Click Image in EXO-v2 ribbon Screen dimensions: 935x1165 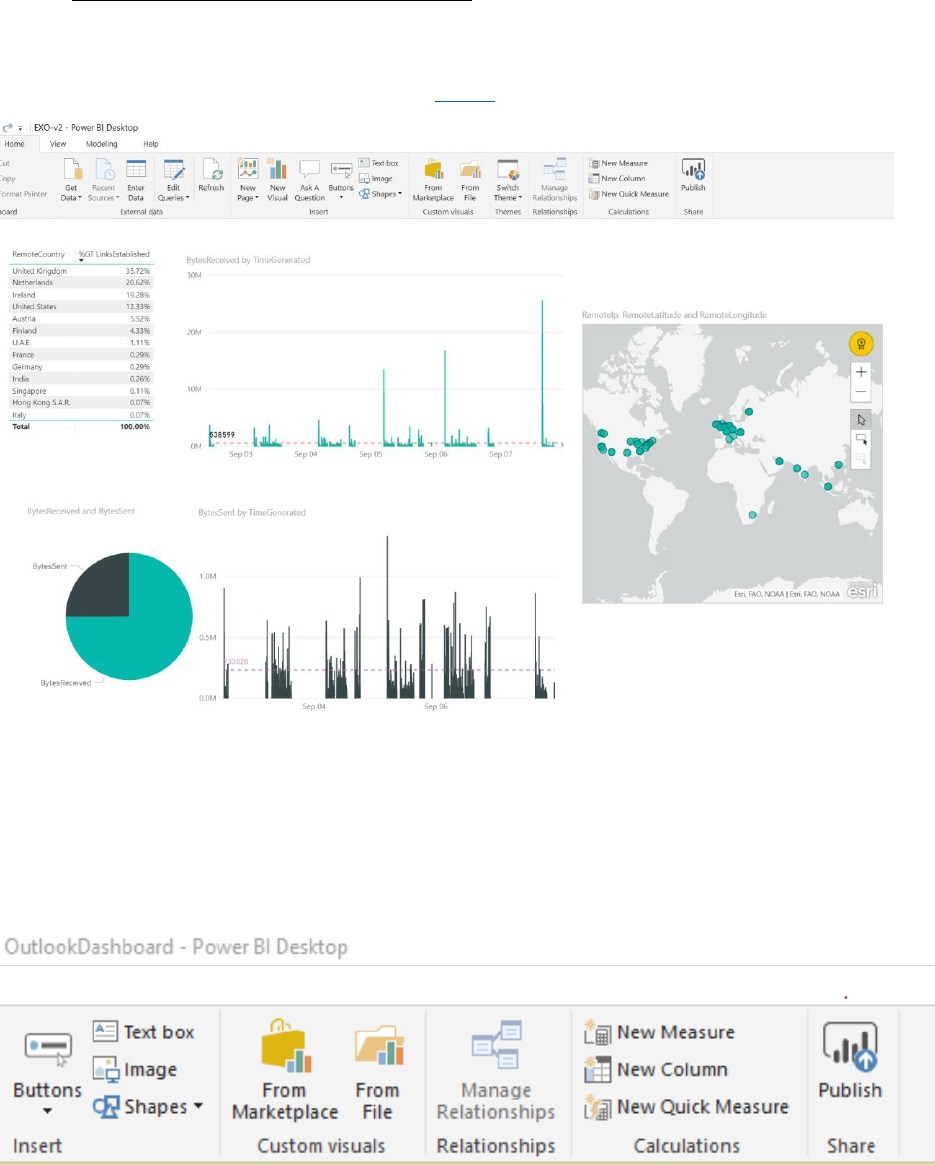click(375, 178)
